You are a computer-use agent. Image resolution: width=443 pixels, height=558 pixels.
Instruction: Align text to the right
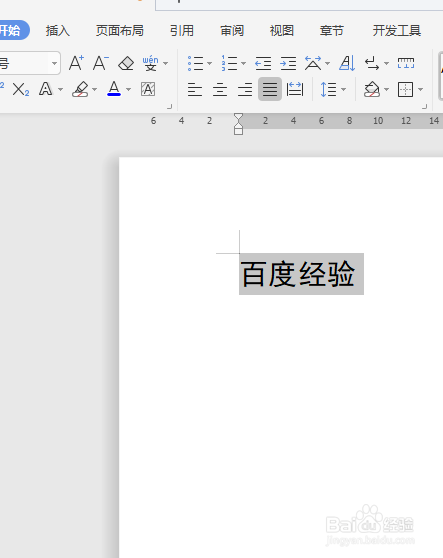245,89
